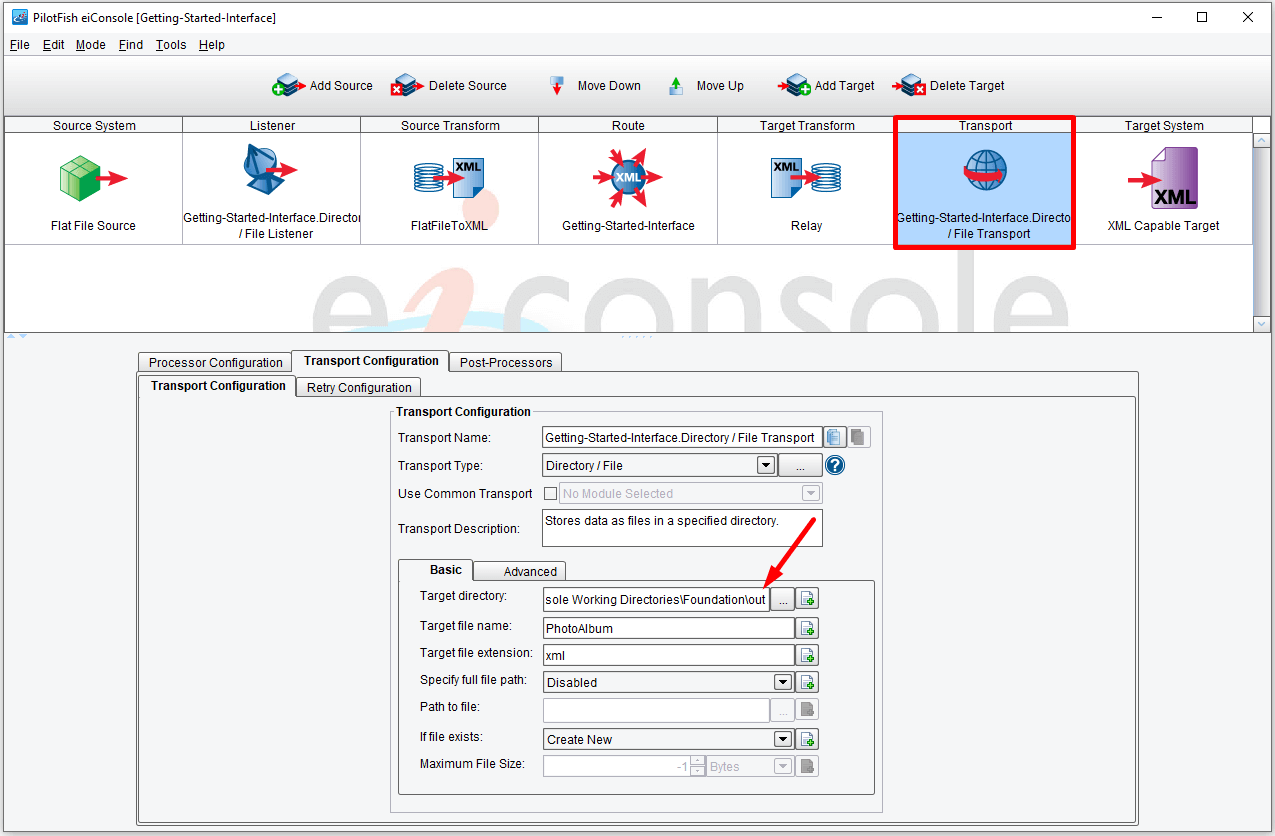Click the Source System column header
Image resolution: width=1275 pixels, height=836 pixels.
pos(94,125)
